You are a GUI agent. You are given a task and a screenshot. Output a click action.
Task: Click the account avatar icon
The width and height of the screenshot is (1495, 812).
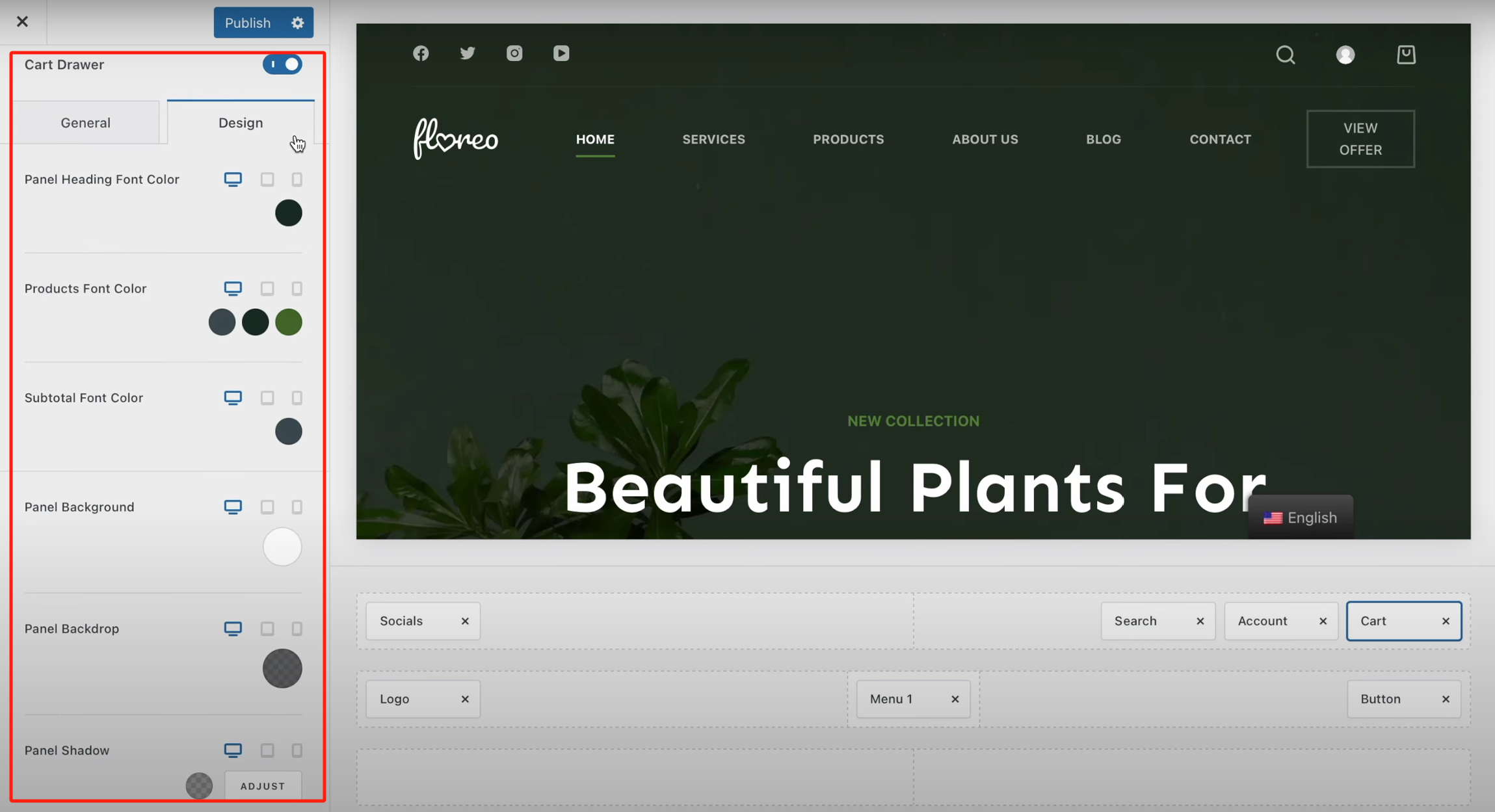1345,55
